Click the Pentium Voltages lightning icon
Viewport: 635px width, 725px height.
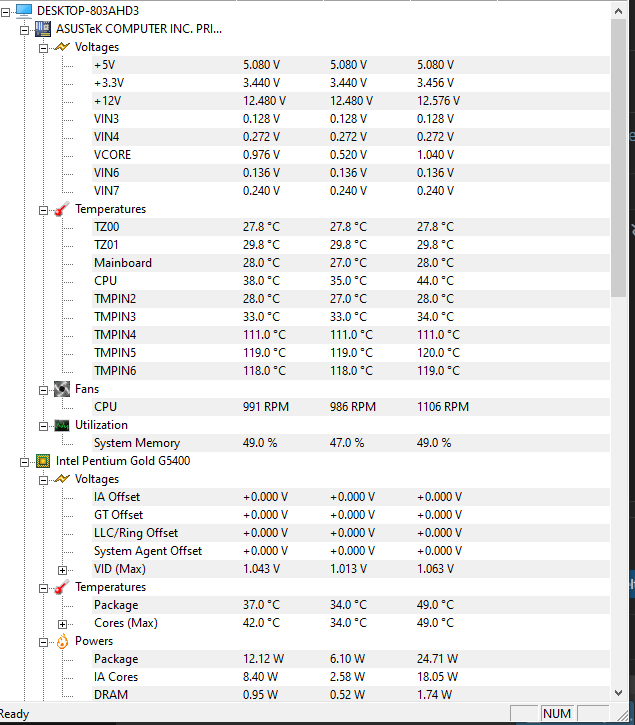62,479
